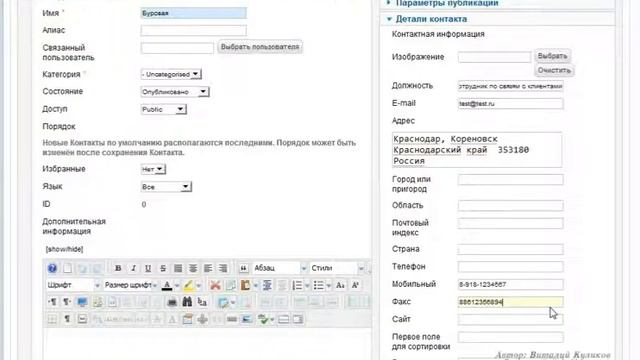Apply superscript formatting
This screenshot has width=640, height=360.
[x=355, y=285]
